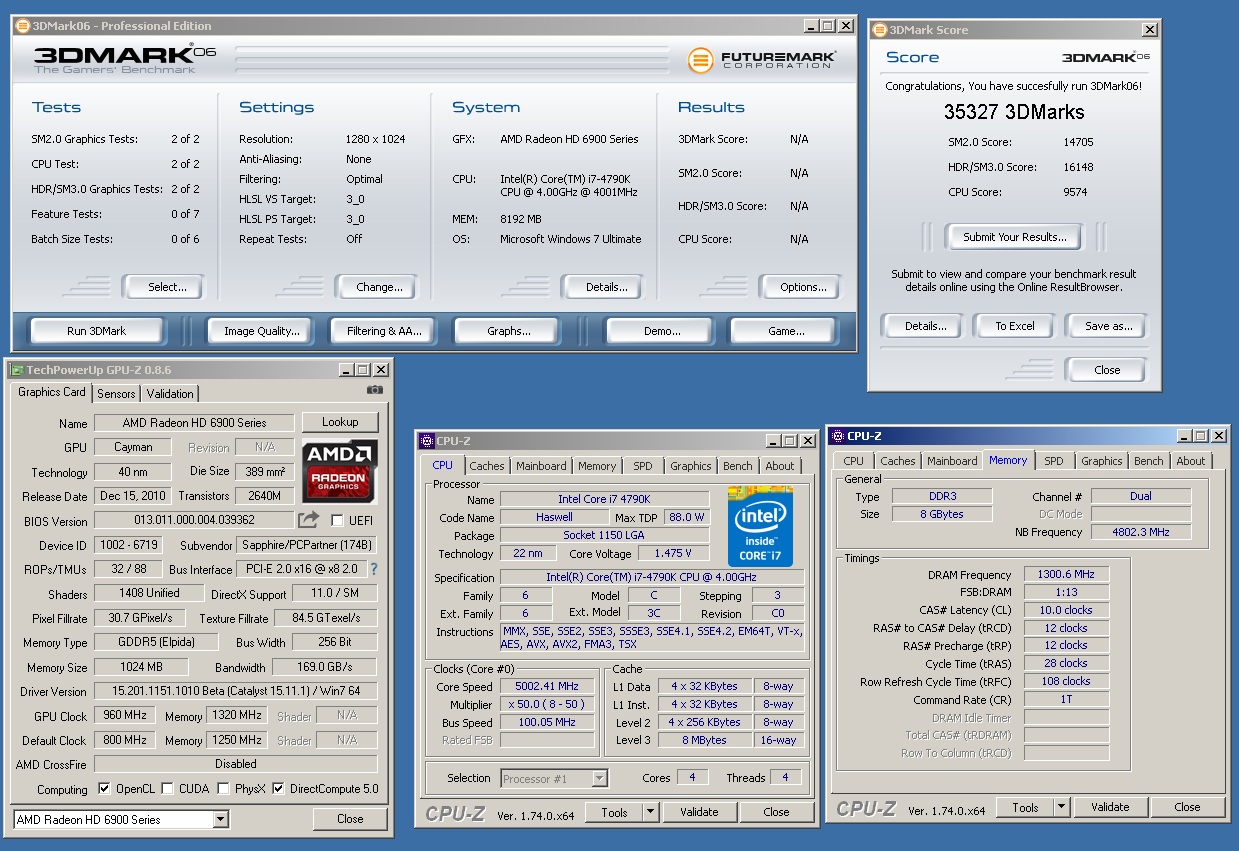Open About tab in CPU-Z Memory window
This screenshot has height=851, width=1239.
[x=1191, y=461]
